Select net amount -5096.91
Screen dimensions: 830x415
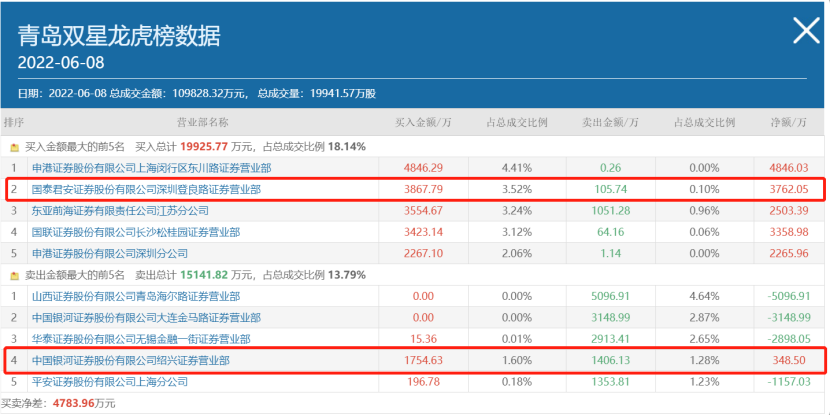pos(789,296)
